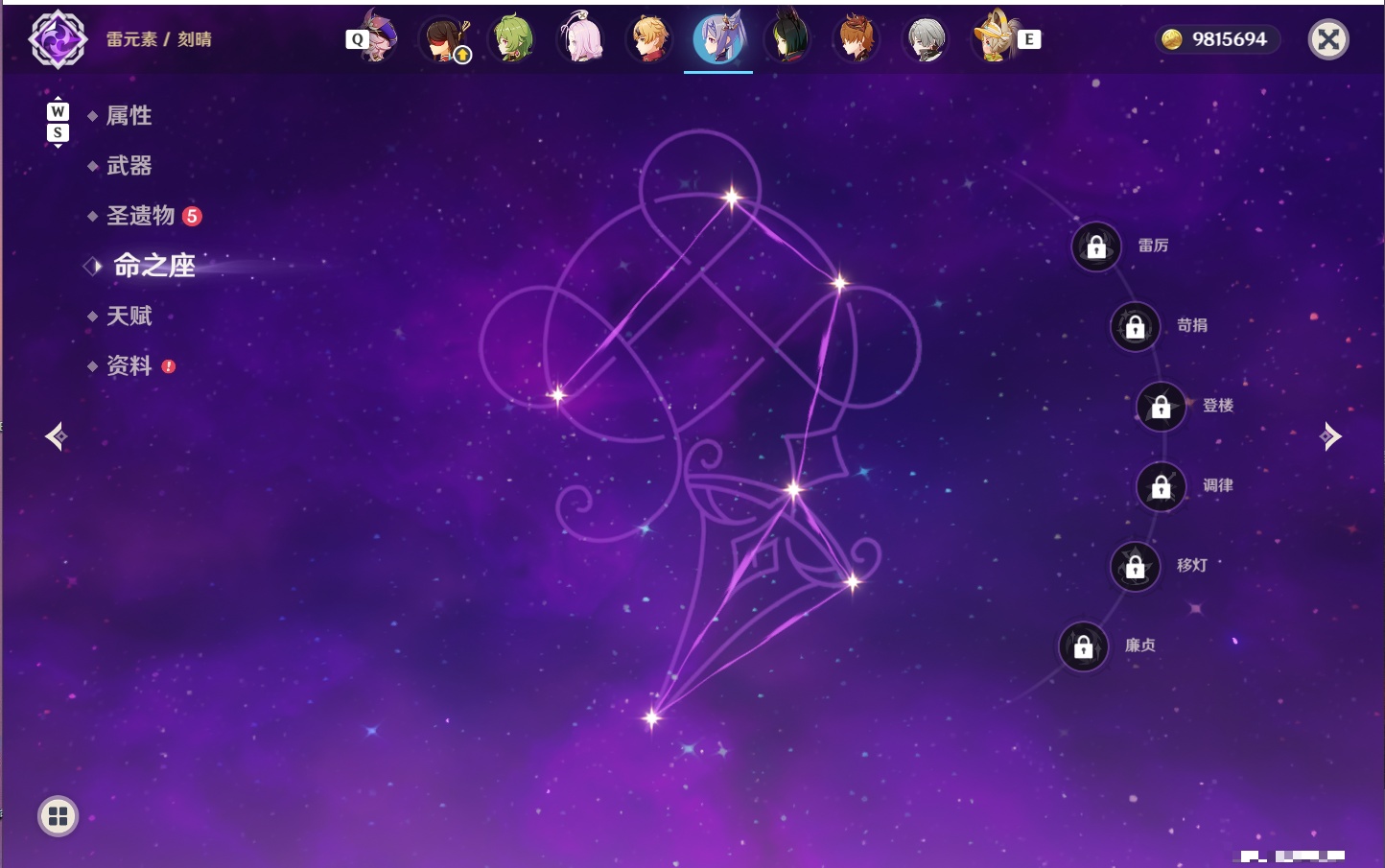The height and width of the screenshot is (868, 1385).
Task: Open the locked 雷厉 constellation node
Action: tap(1096, 246)
